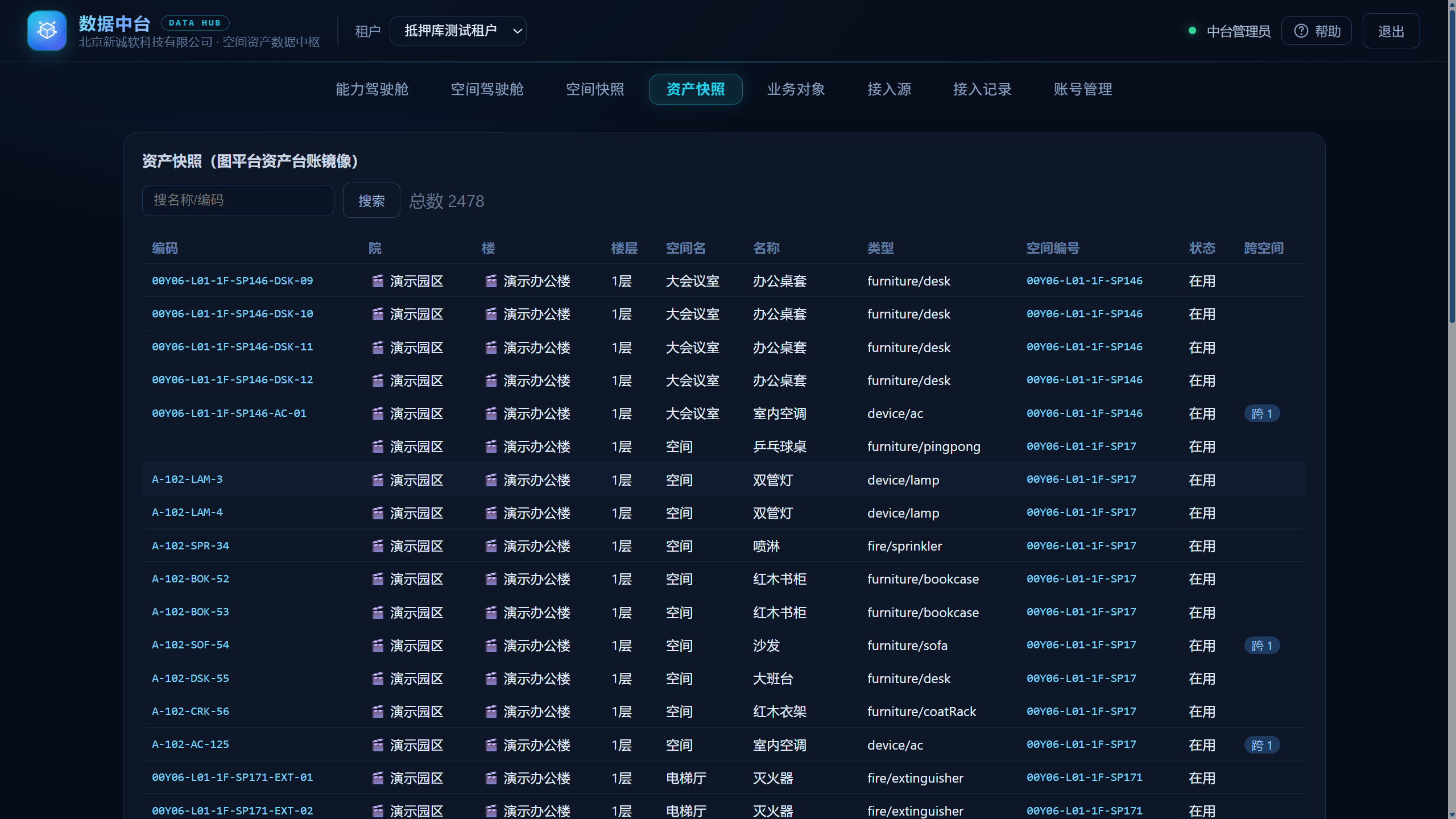Click the 楼 icon in the 00Y06-L01-1F-SP146-AC-01 row
This screenshot has width=1456, height=819.
[491, 413]
